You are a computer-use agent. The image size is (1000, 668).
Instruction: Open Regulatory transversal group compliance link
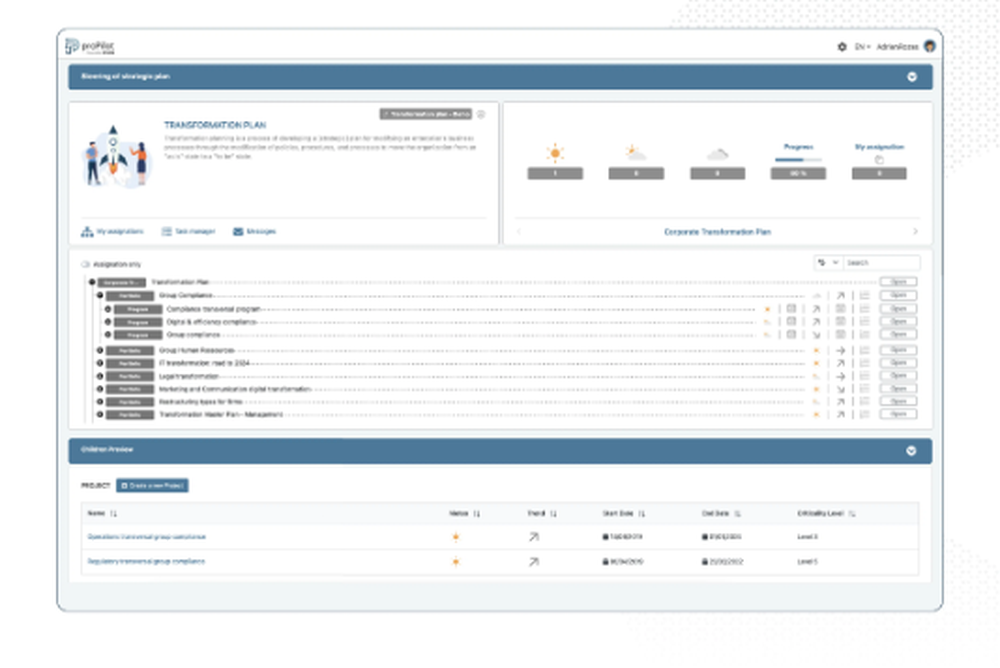tap(146, 562)
